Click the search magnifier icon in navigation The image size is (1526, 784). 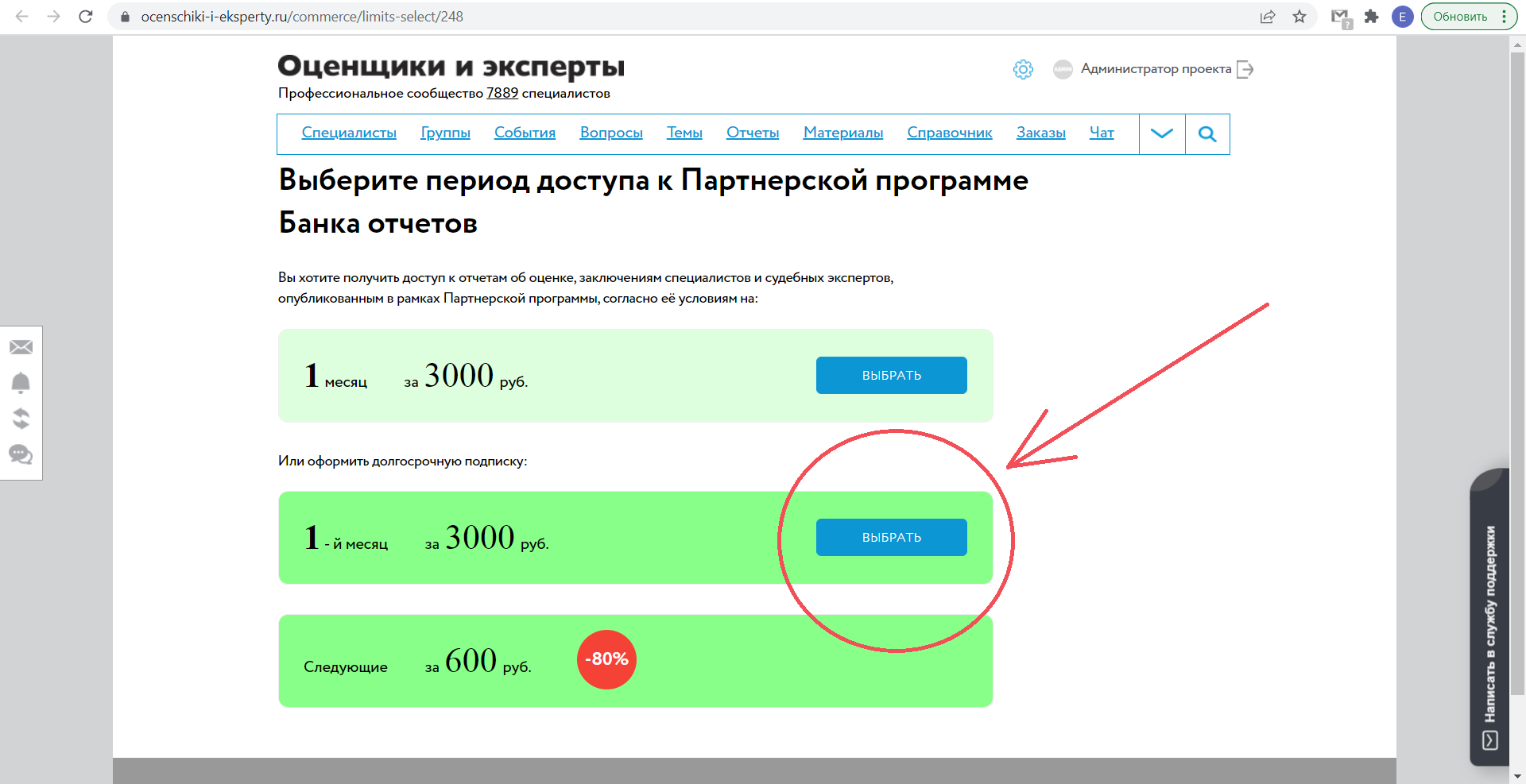tap(1207, 133)
